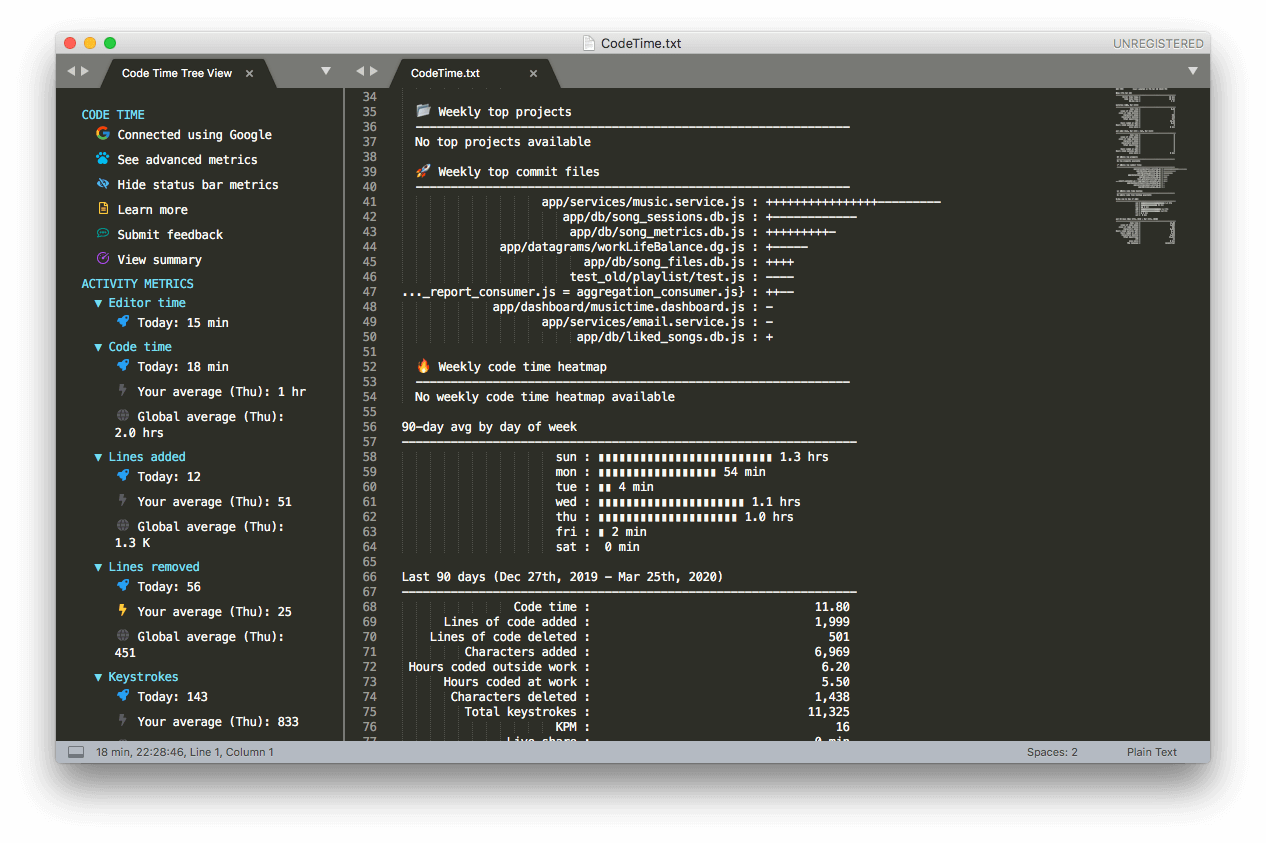The image size is (1266, 843).
Task: Close the CodeTime.txt tab
Action: tap(533, 73)
